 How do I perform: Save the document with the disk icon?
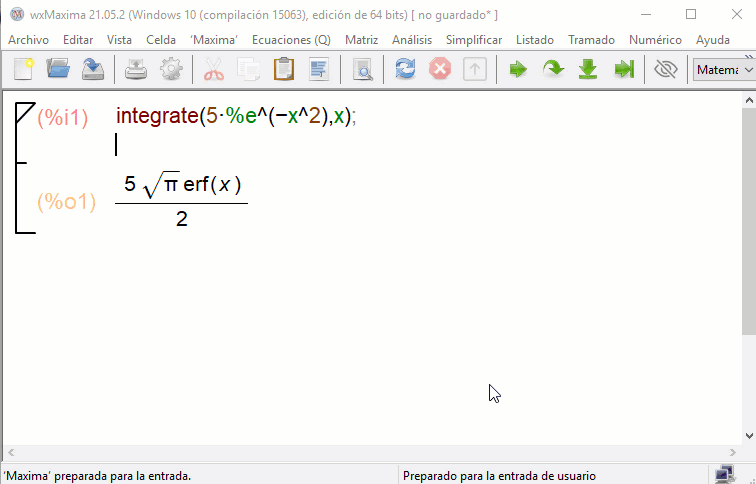pyautogui.click(x=93, y=69)
